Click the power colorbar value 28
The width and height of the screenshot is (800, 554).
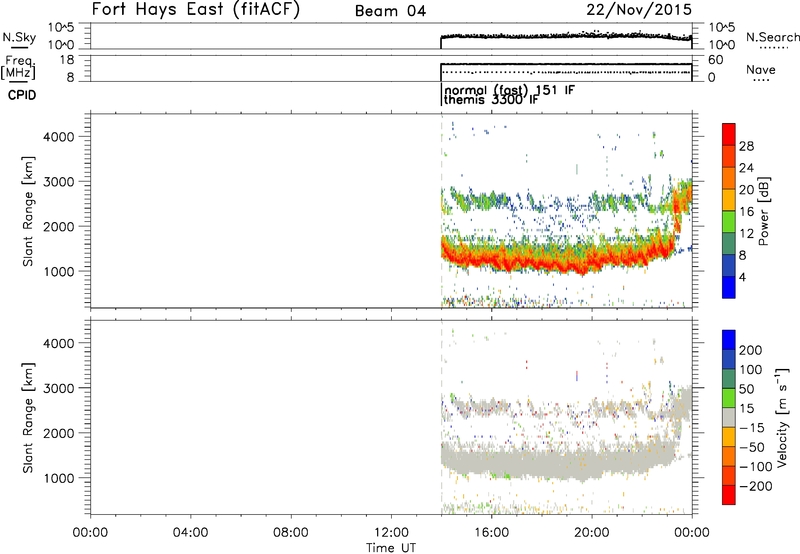tap(746, 146)
